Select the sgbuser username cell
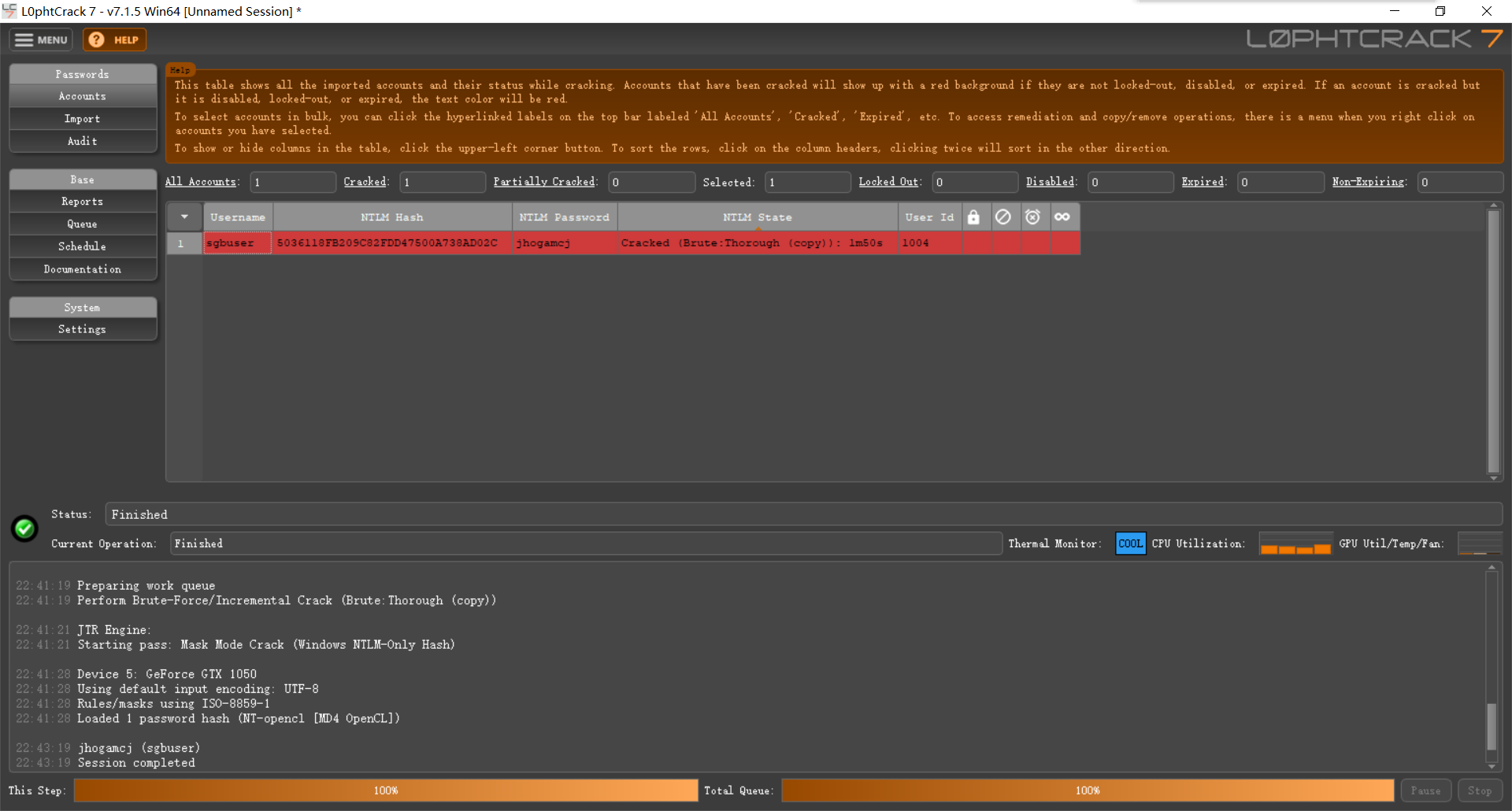 pyautogui.click(x=238, y=243)
